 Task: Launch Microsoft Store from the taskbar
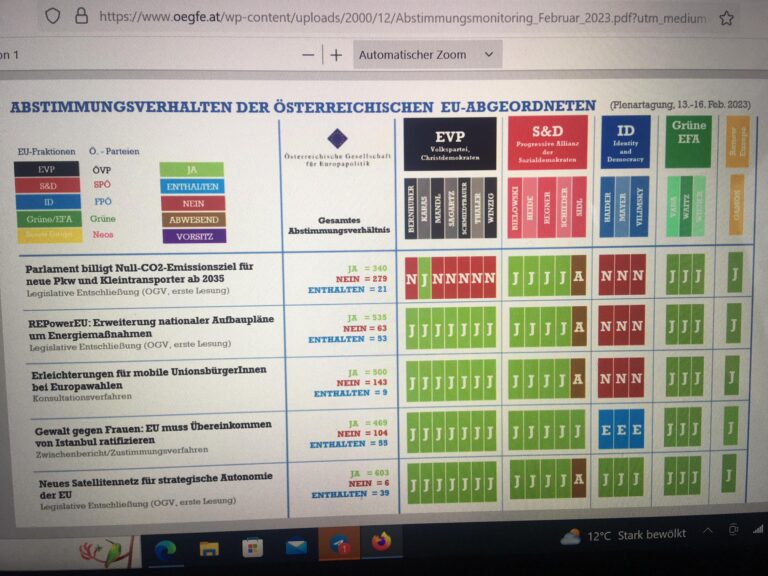[x=252, y=547]
